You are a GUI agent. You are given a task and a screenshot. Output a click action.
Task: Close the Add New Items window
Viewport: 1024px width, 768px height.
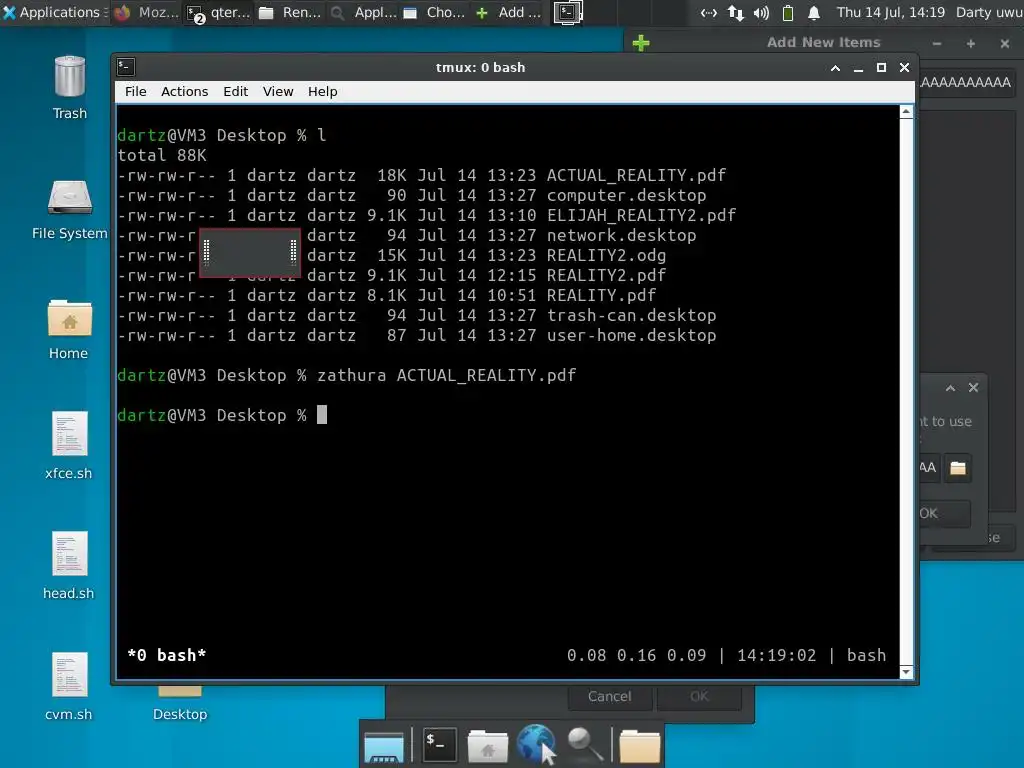1005,44
